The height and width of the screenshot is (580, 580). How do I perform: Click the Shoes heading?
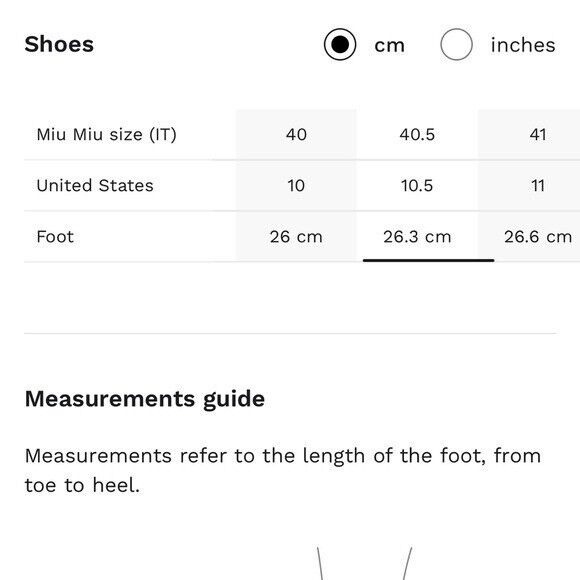[x=59, y=44]
